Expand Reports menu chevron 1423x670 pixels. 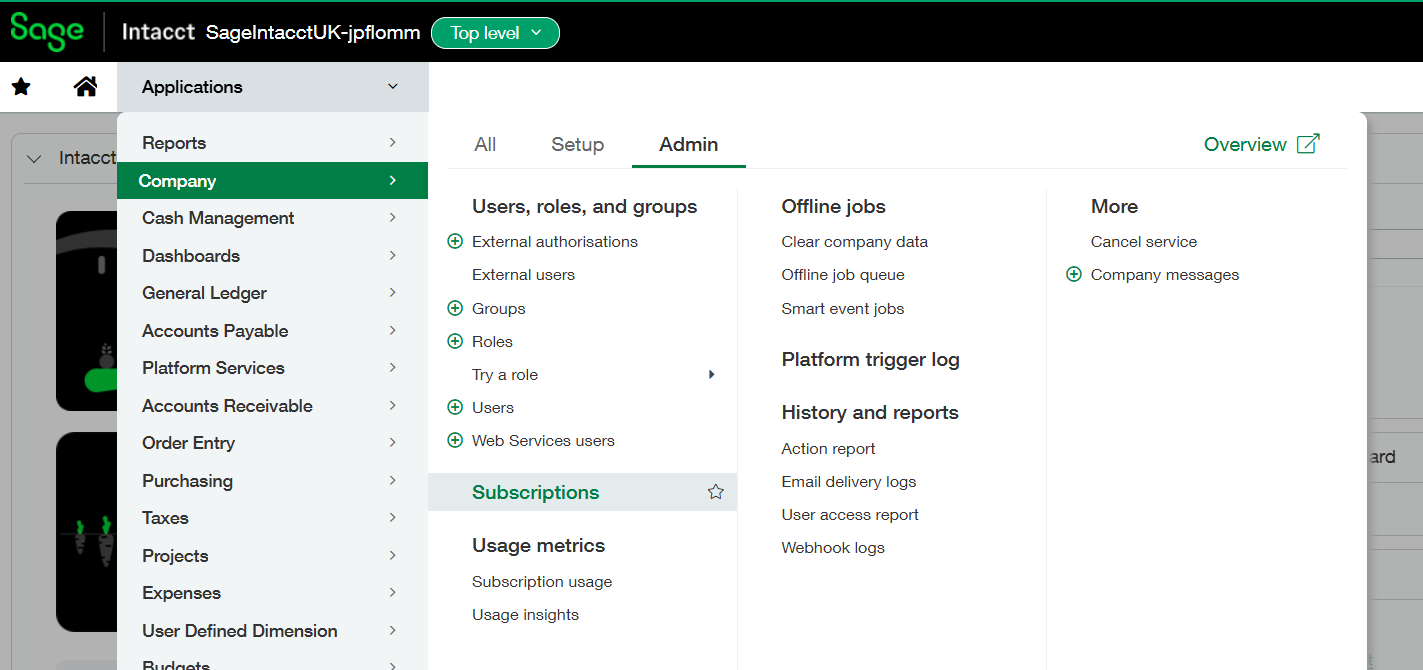coord(393,143)
